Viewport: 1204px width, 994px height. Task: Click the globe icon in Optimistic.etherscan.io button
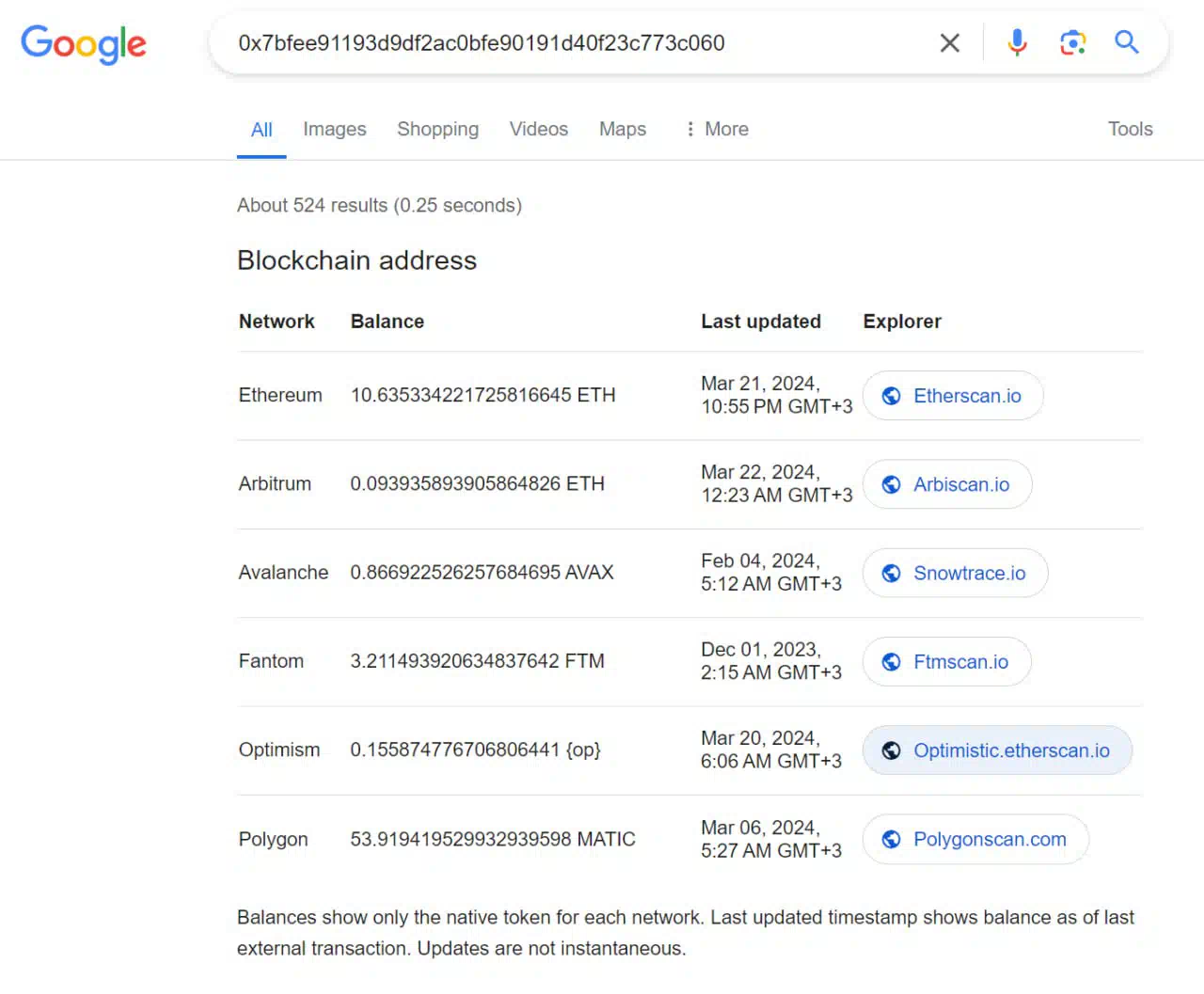click(x=891, y=750)
